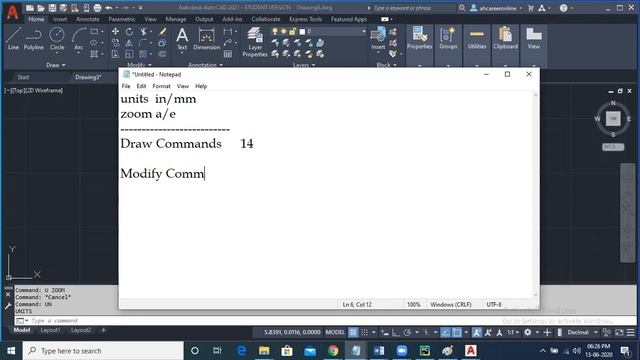The width and height of the screenshot is (640, 360).
Task: Expand the Layers panel dropdown
Action: click(304, 65)
